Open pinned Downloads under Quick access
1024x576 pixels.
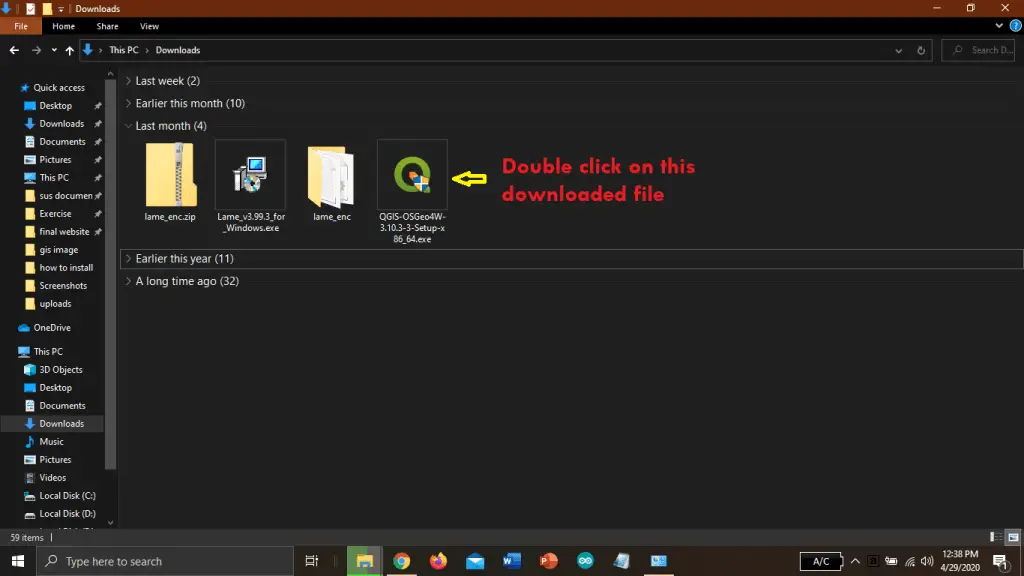pyautogui.click(x=61, y=123)
